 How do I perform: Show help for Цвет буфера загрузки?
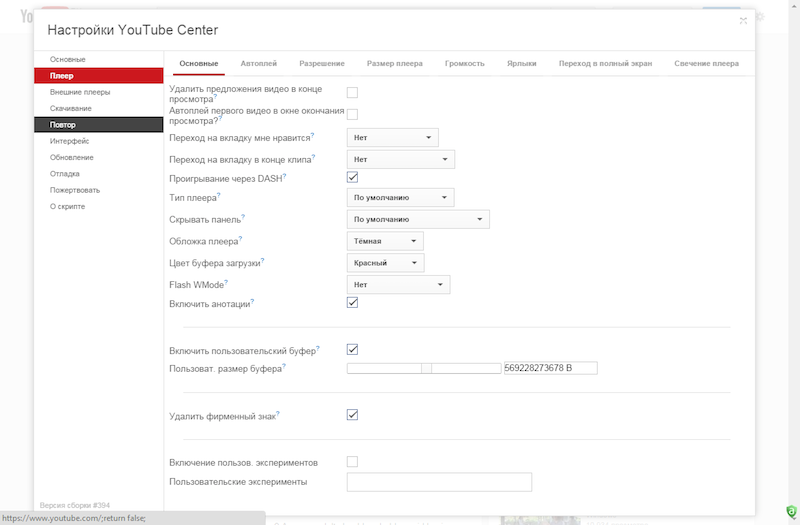pyautogui.click(x=263, y=260)
